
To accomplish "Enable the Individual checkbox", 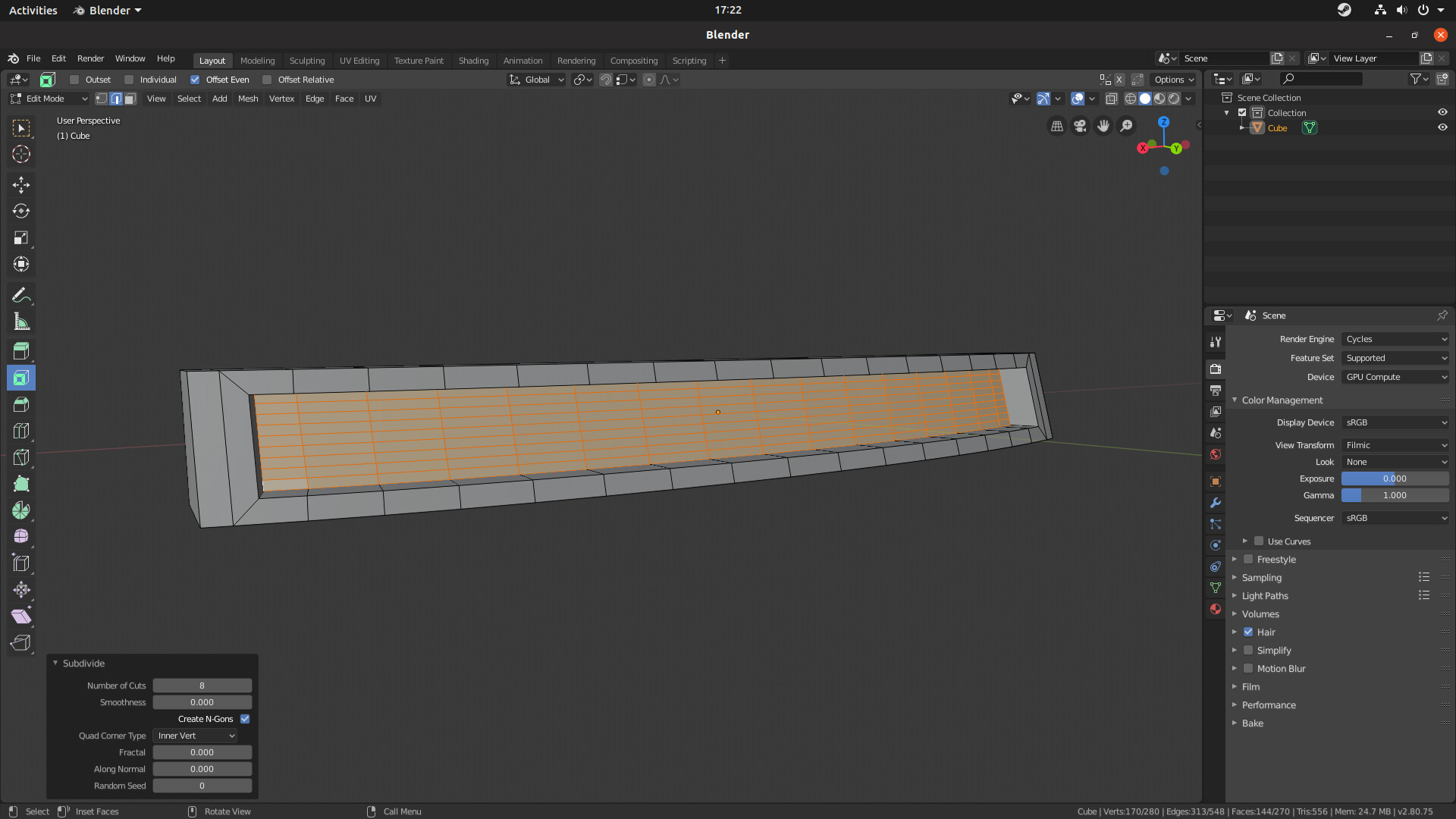I will (129, 80).
